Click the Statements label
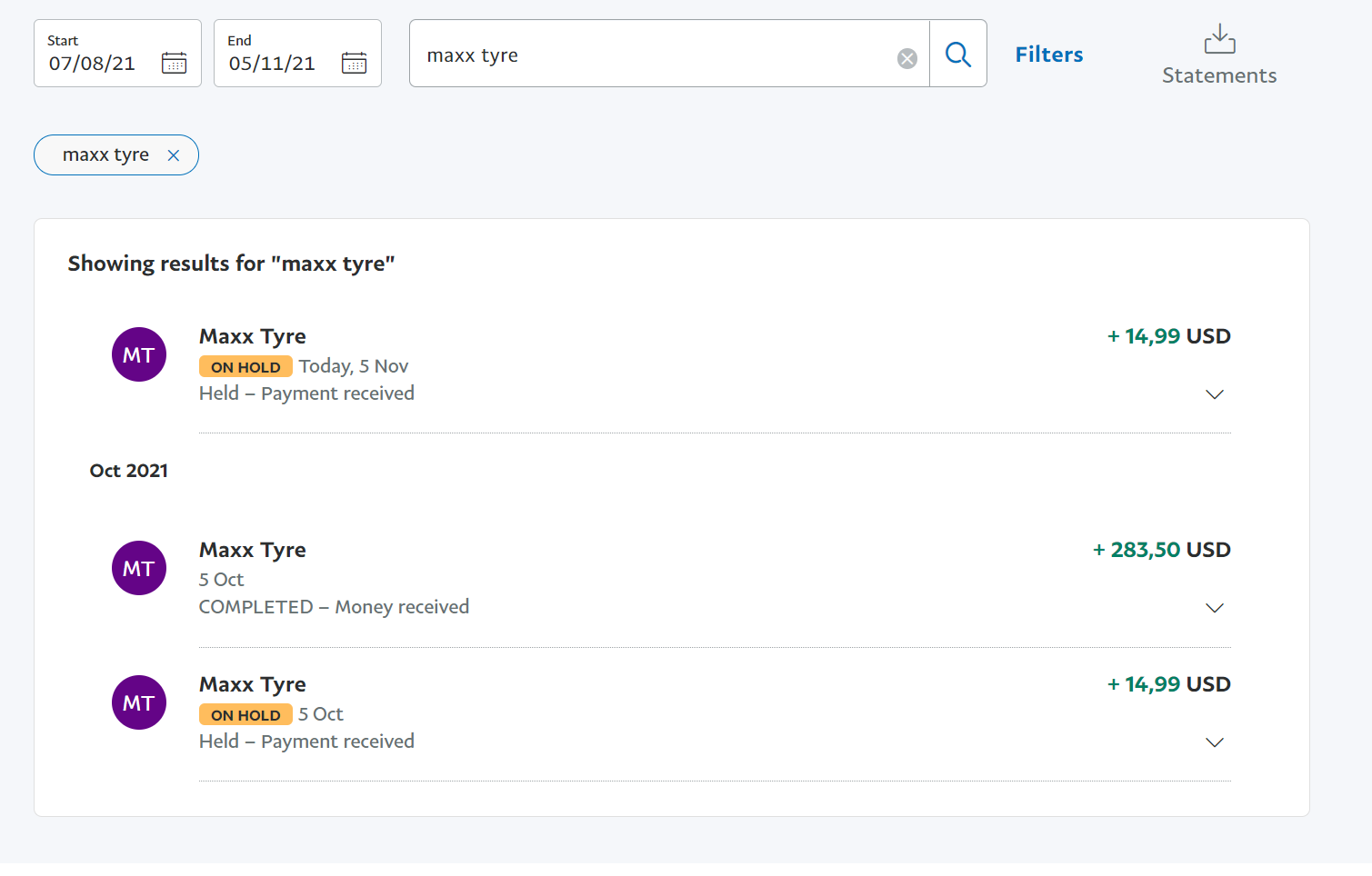Viewport: 1372px width, 876px height. coord(1219,75)
